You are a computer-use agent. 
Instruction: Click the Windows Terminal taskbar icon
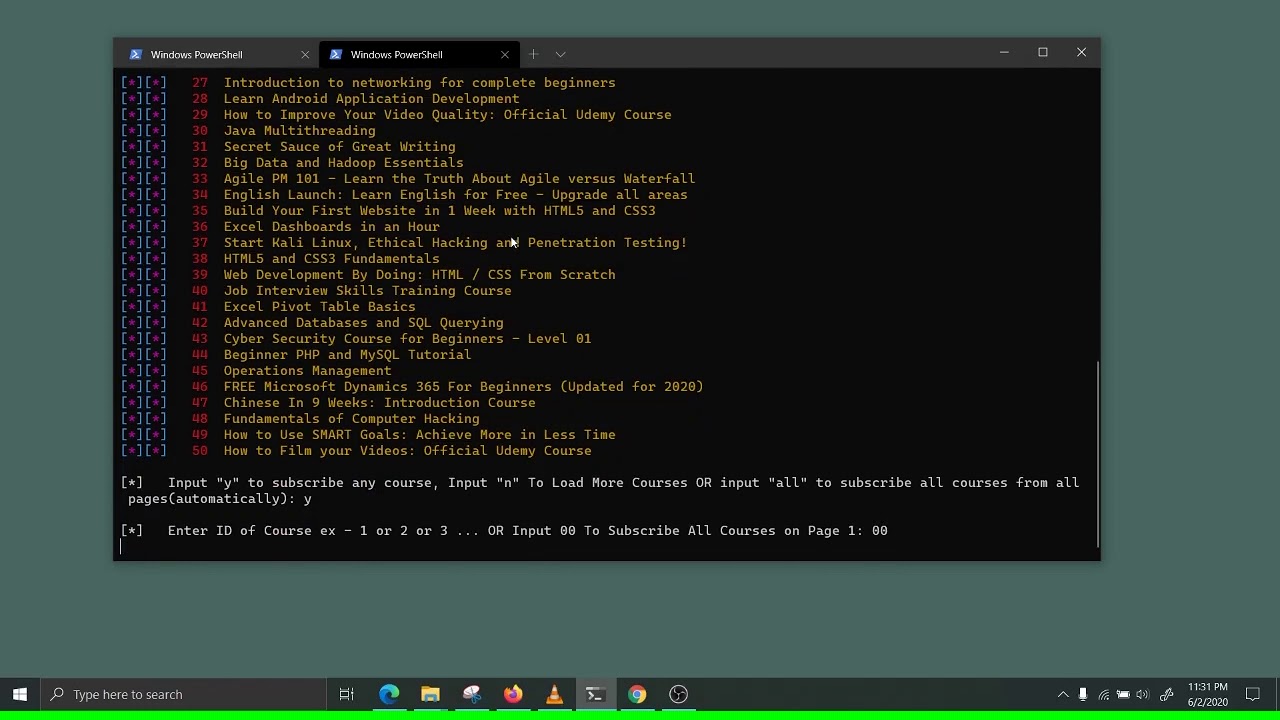(x=595, y=694)
